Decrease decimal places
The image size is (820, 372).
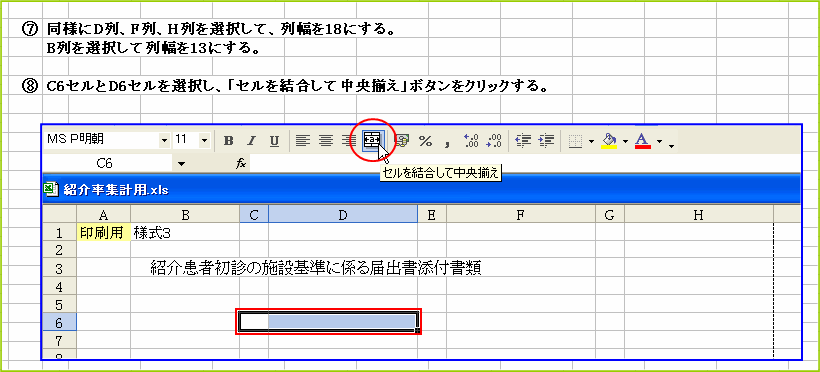tap(494, 141)
